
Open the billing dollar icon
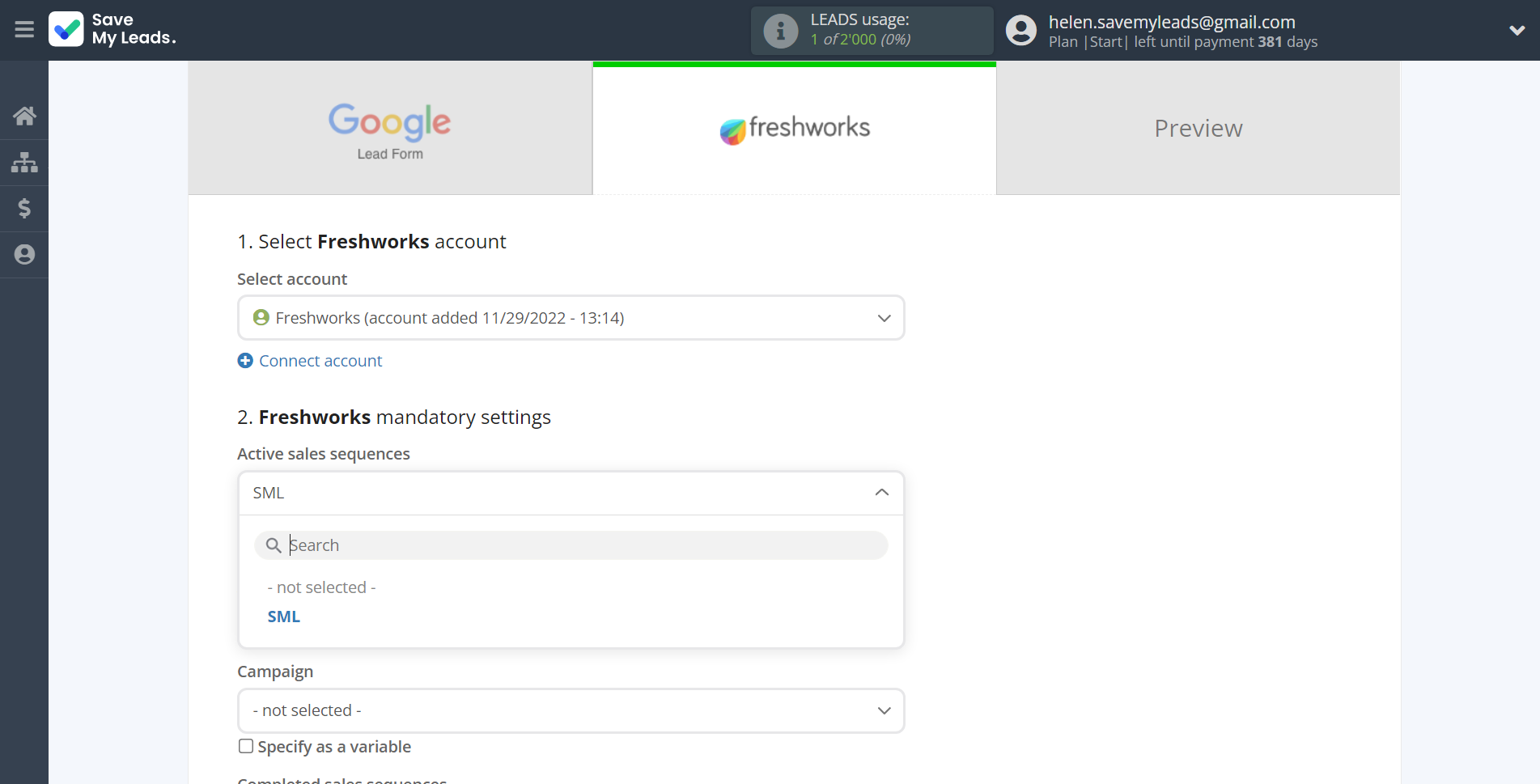[x=24, y=209]
